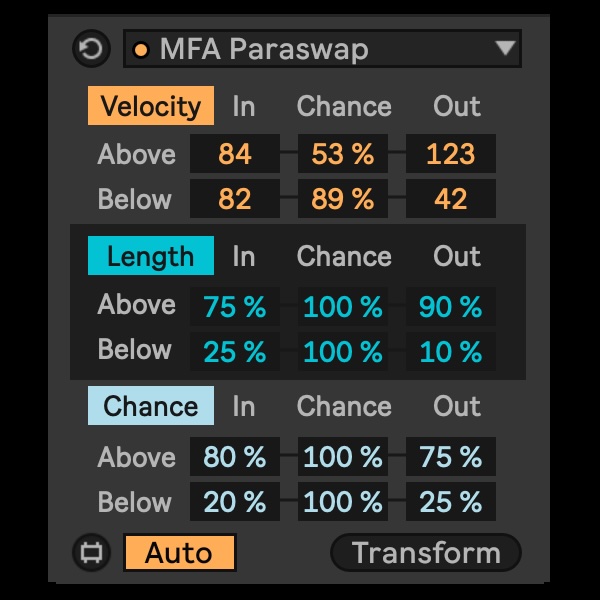Click the Chance Above In 80 % field
Image resolution: width=600 pixels, height=600 pixels.
coord(235,457)
